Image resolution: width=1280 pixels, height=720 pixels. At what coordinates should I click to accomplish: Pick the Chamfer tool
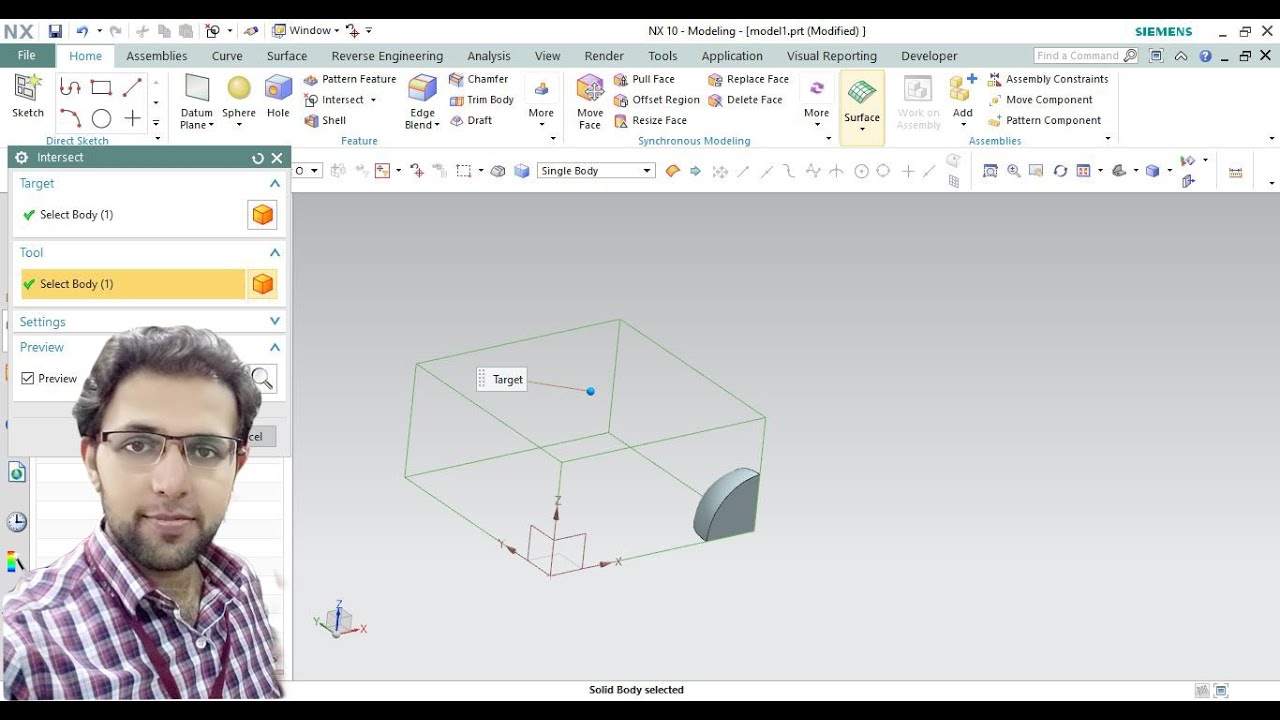[x=479, y=79]
